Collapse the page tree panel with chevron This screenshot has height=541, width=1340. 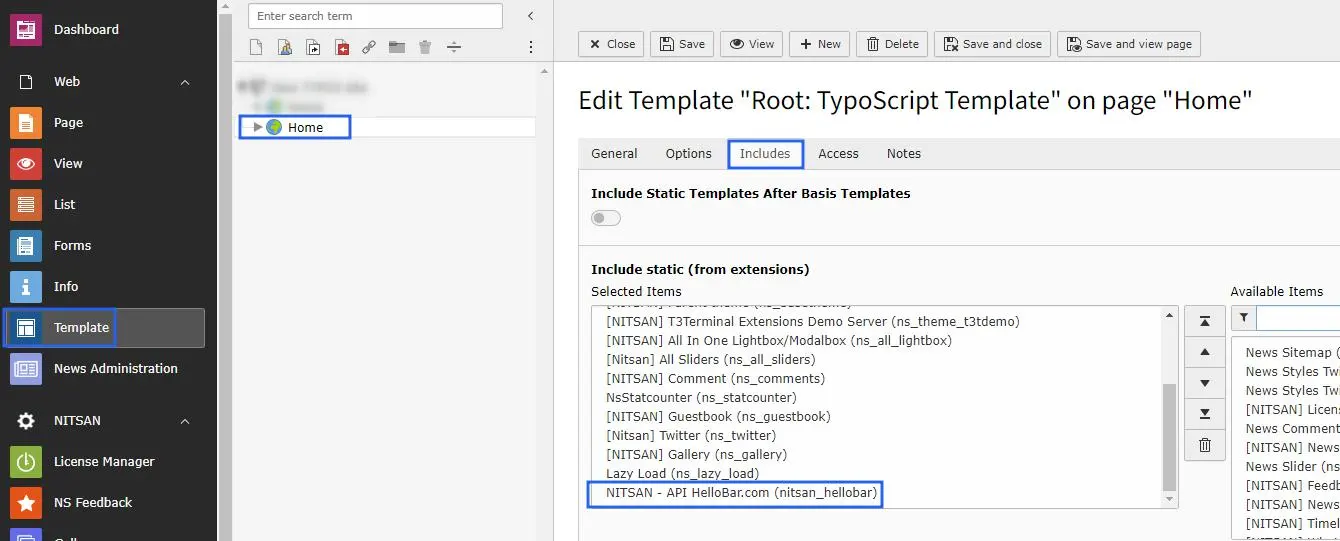pos(531,16)
